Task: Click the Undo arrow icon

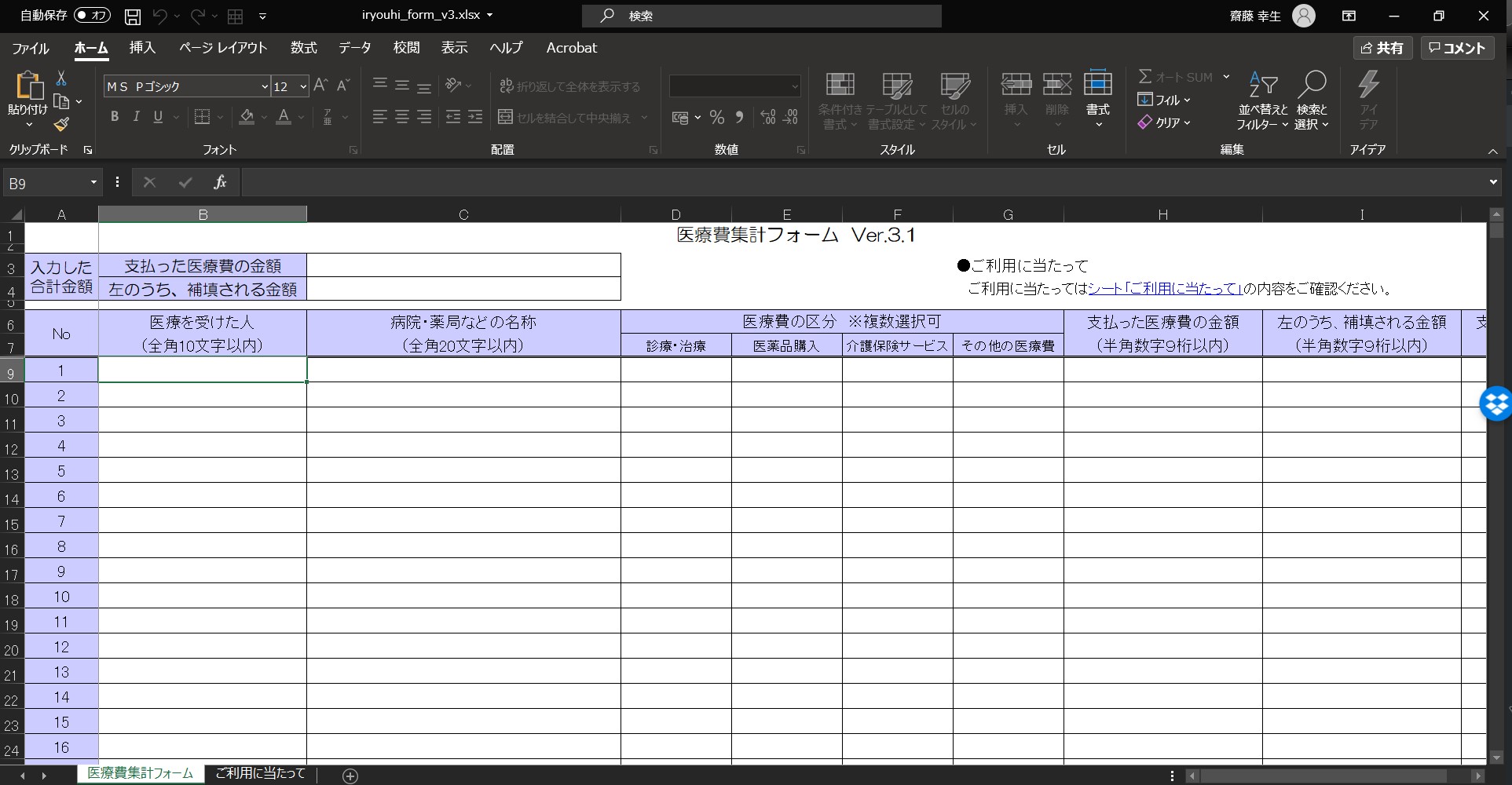Action: 159,16
